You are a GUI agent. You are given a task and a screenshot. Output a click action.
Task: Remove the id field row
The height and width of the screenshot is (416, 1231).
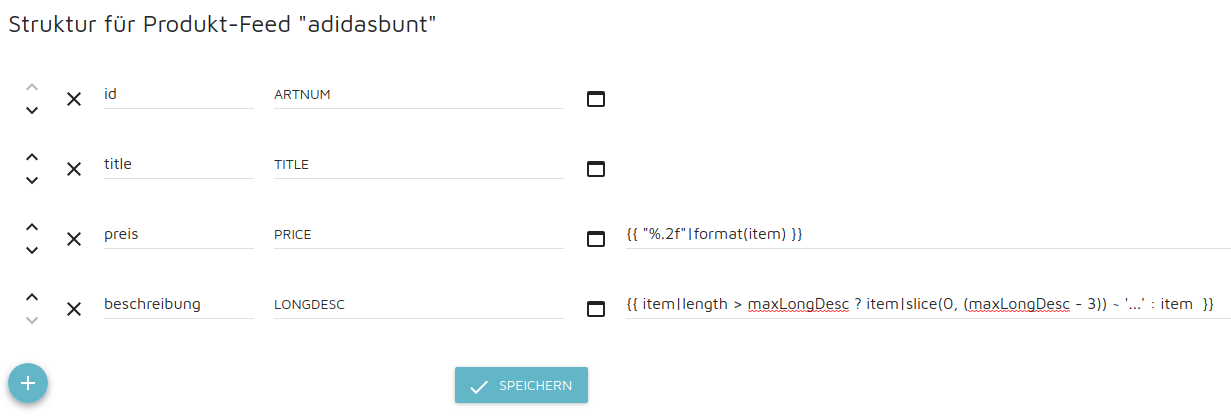74,99
